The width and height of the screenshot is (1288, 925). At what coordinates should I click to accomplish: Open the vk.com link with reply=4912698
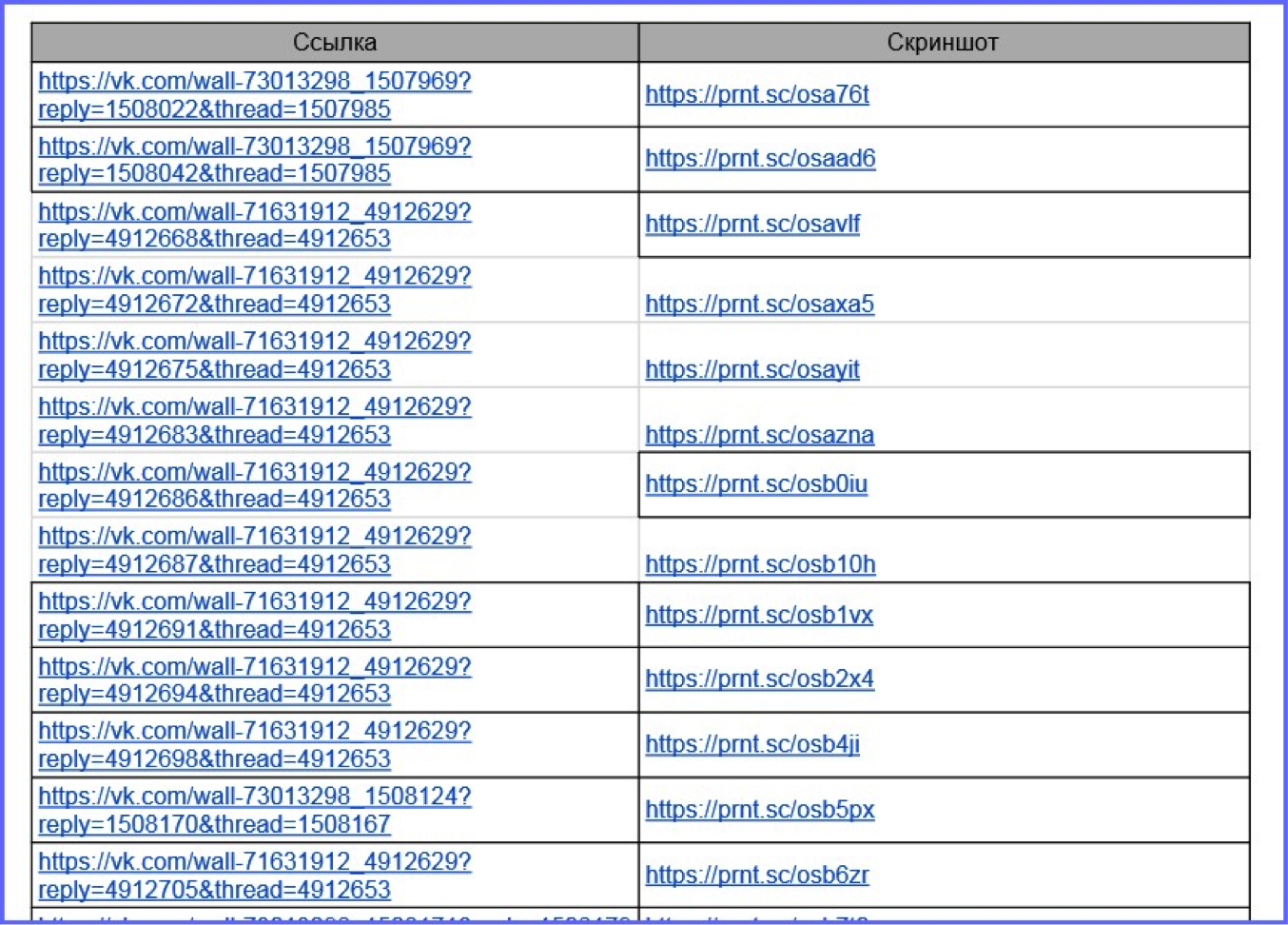coord(255,745)
